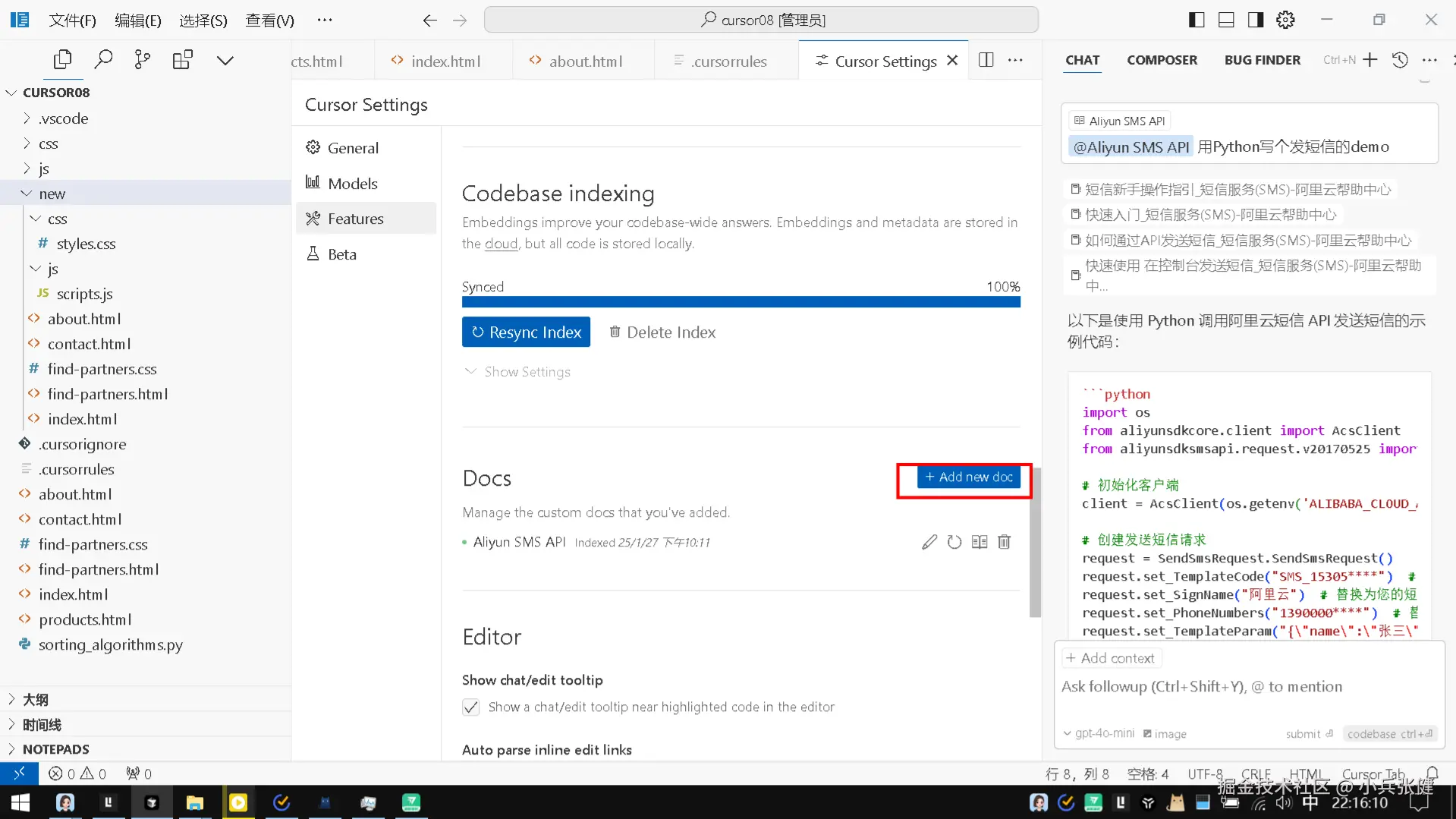View pages of Aliyun SMS API doc
The height and width of the screenshot is (819, 1456).
coord(980,542)
